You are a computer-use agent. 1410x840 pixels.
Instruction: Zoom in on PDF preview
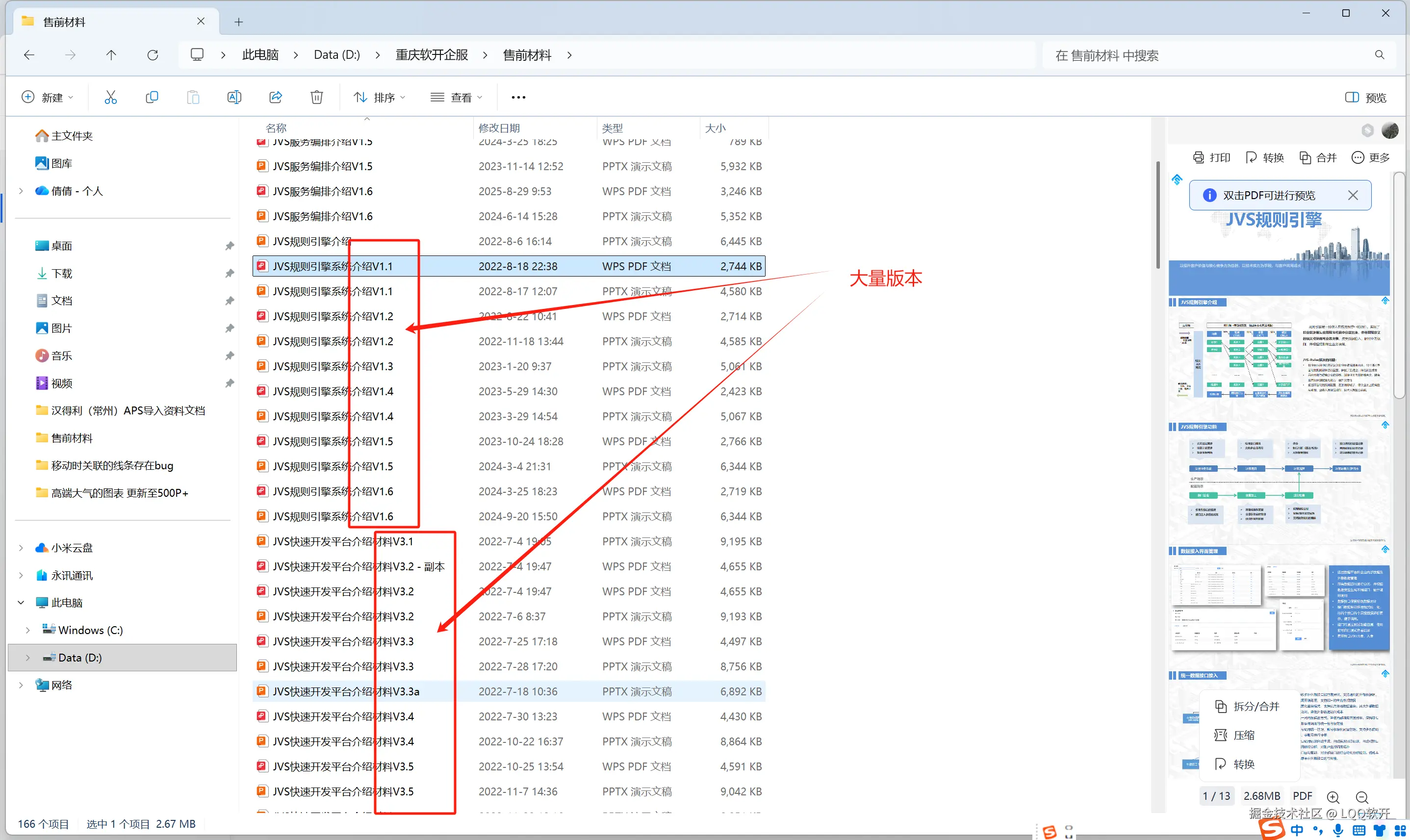coord(1333,796)
